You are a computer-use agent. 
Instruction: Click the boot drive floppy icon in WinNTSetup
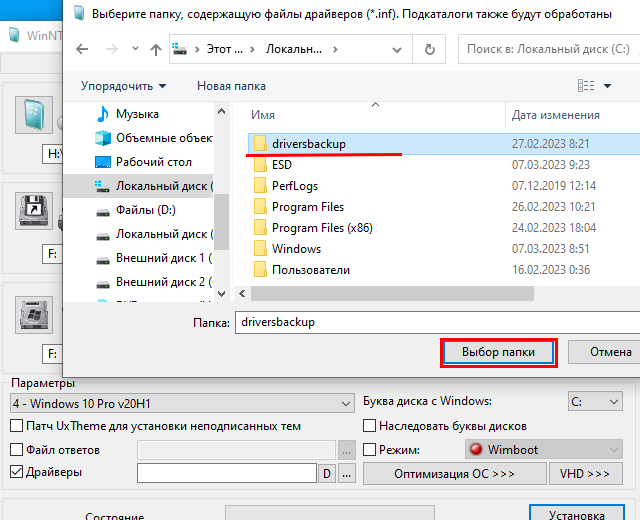click(34, 211)
